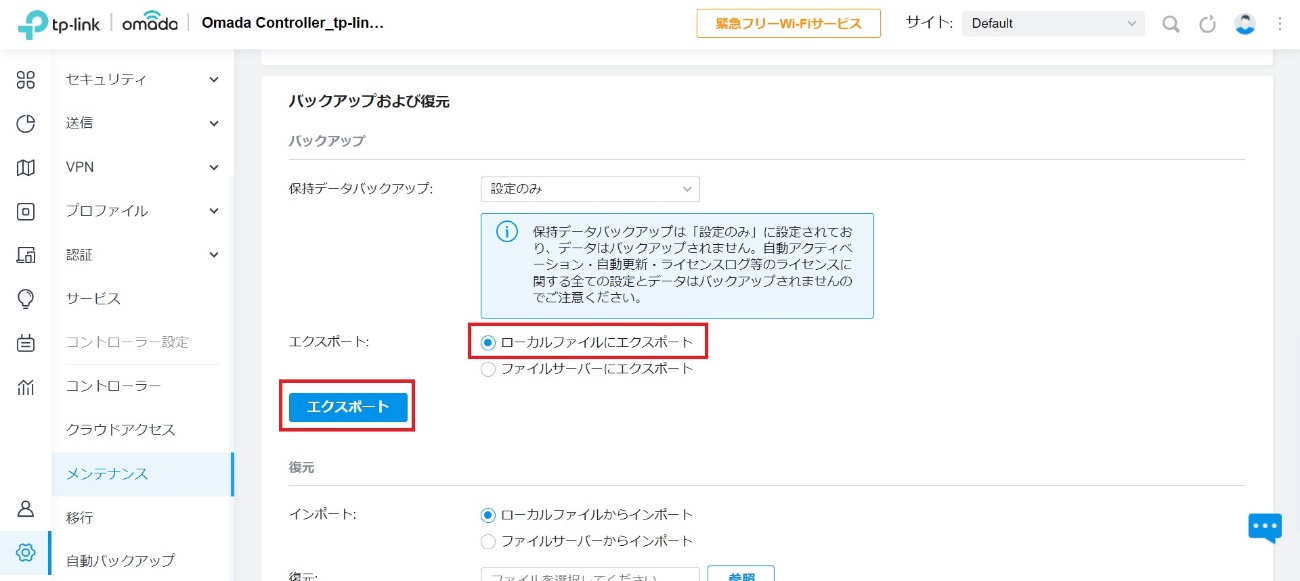
Task: Expand the セキュリティ menu section
Action: pyautogui.click(x=142, y=79)
